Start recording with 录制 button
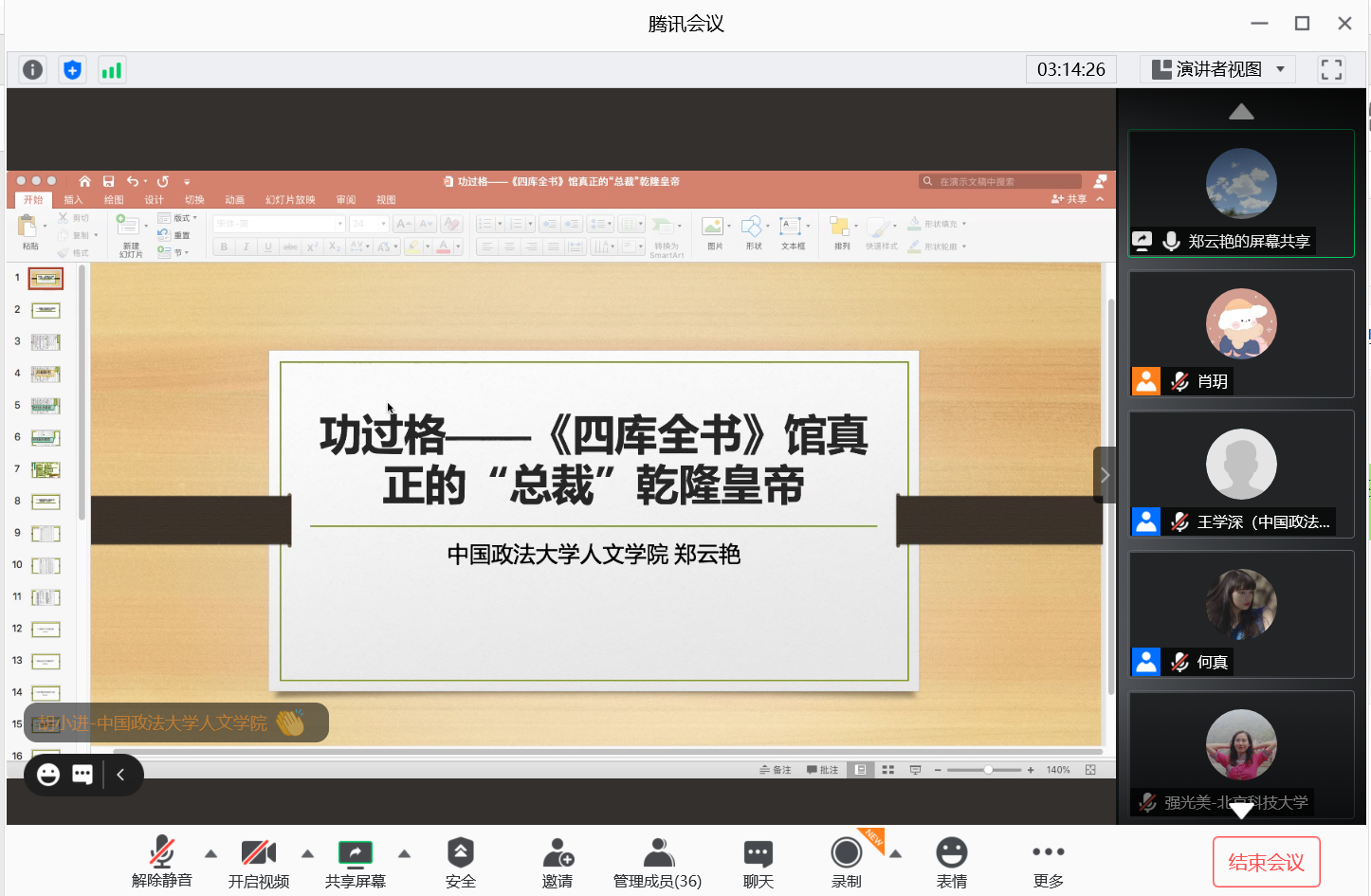 pos(847,862)
